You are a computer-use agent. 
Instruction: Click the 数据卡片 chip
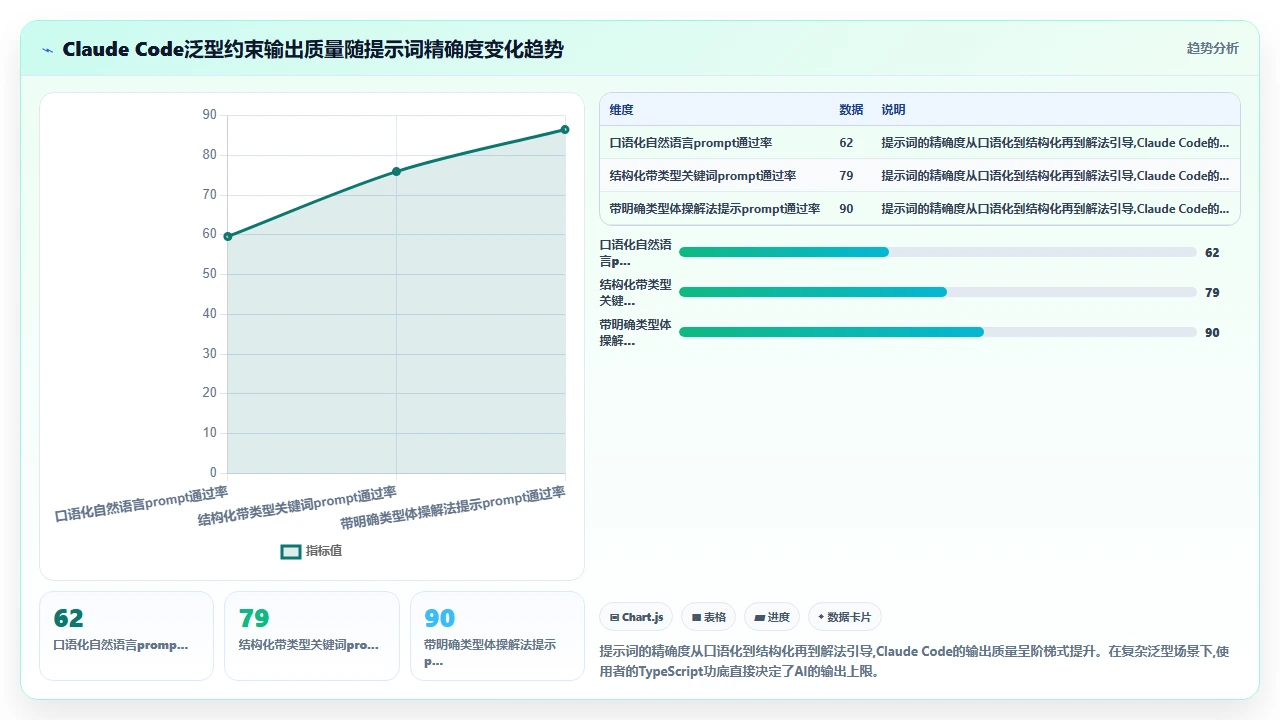pyautogui.click(x=845, y=617)
